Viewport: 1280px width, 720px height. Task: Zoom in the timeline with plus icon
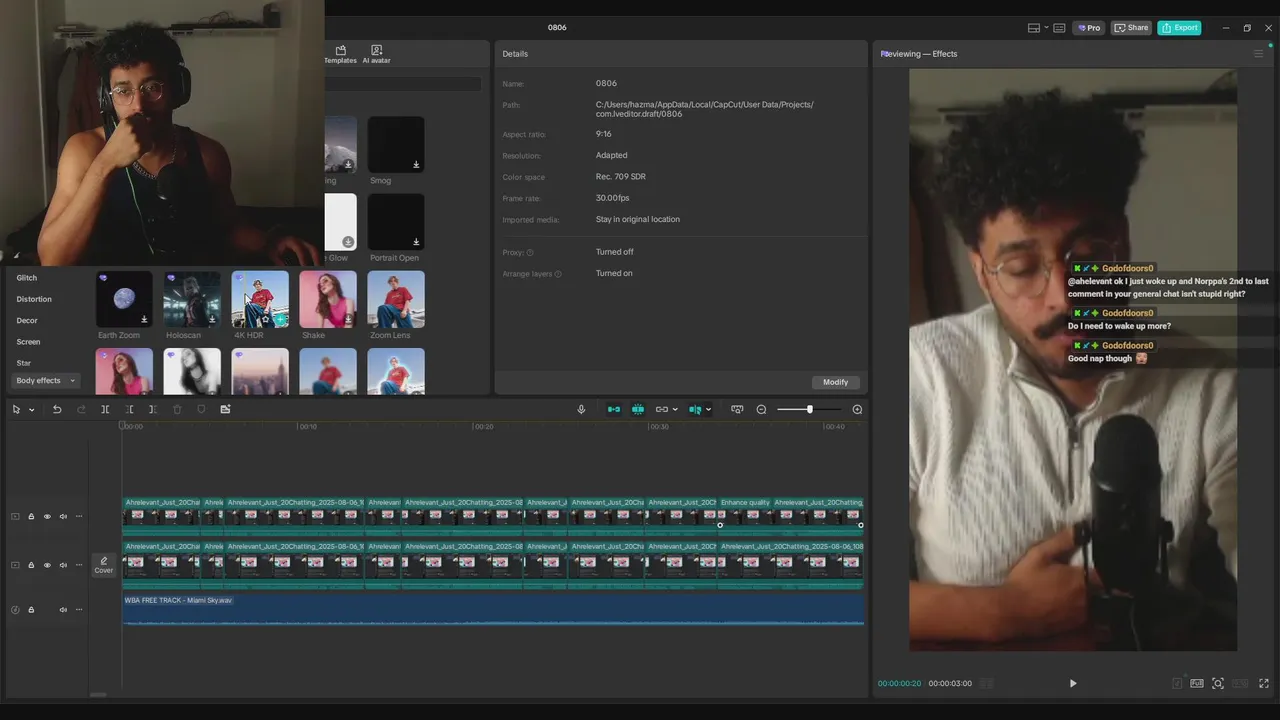click(857, 409)
